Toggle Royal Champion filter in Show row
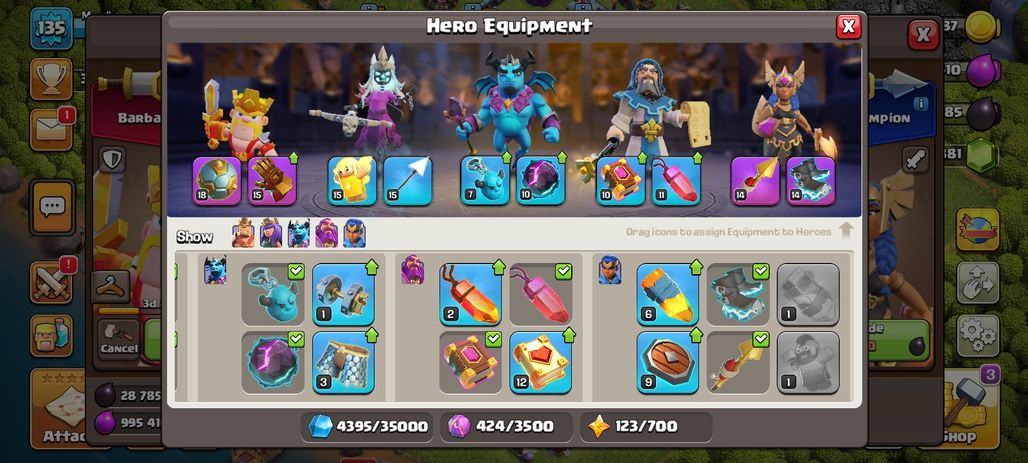Image resolution: width=1028 pixels, height=463 pixels. [354, 233]
